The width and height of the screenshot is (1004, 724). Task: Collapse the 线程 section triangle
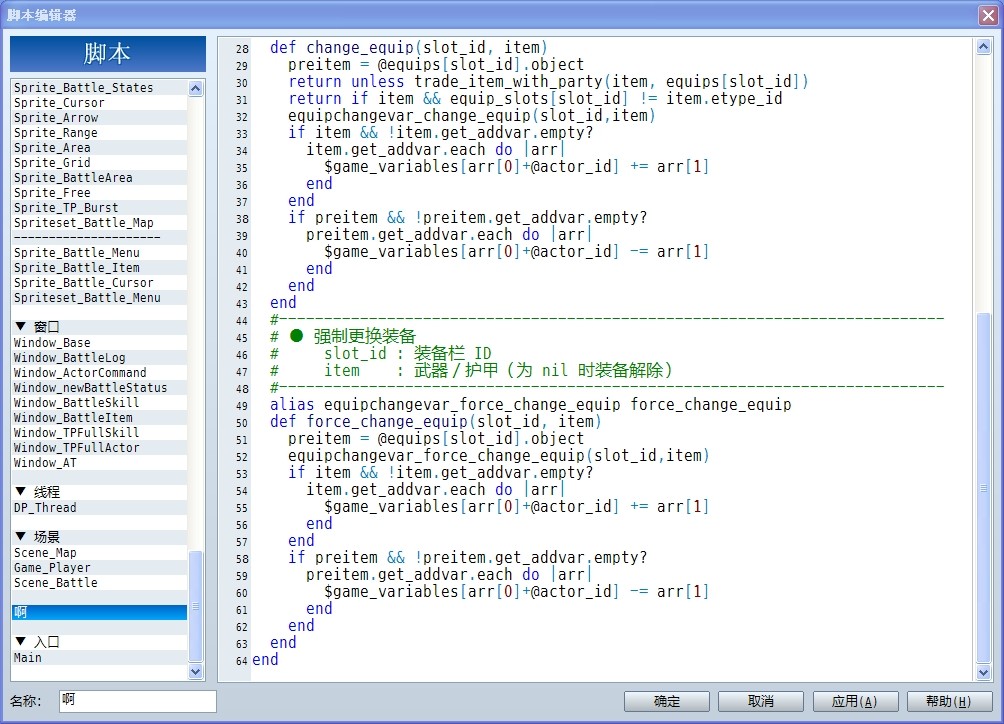point(20,492)
